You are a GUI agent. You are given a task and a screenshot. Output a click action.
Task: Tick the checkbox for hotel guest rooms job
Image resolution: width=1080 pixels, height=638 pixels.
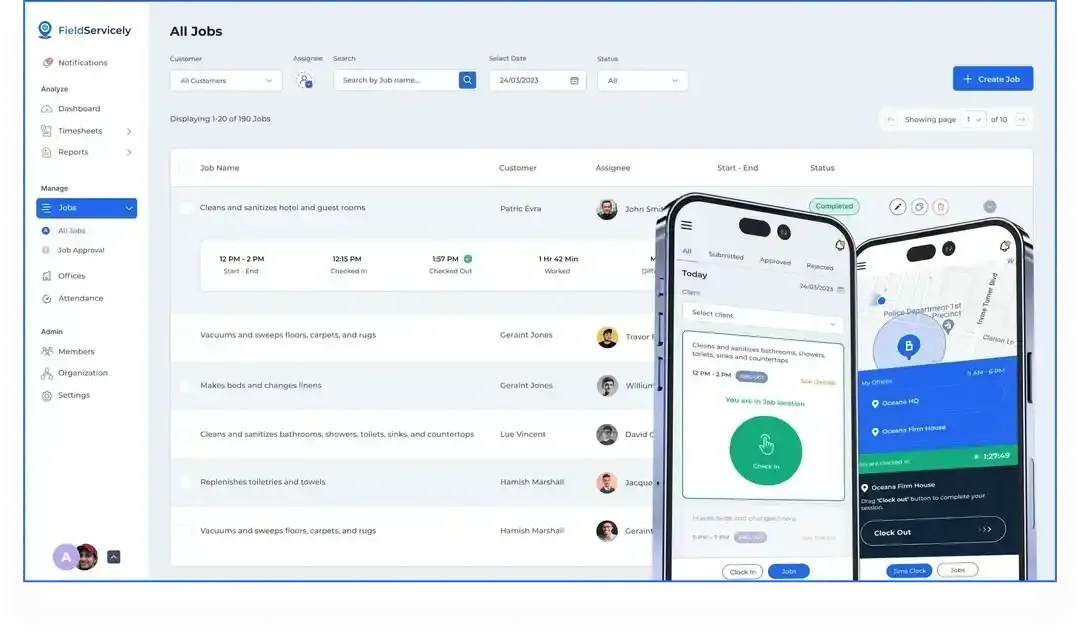(x=185, y=208)
